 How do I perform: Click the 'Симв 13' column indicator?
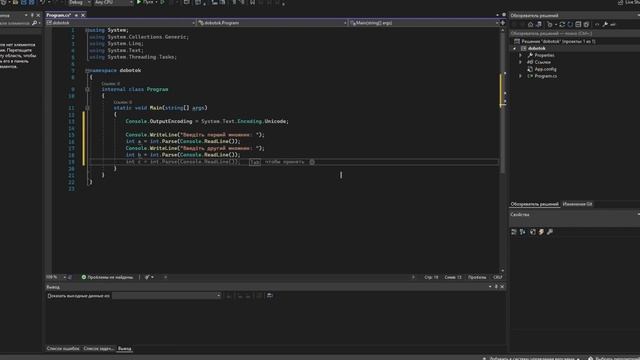coord(453,277)
